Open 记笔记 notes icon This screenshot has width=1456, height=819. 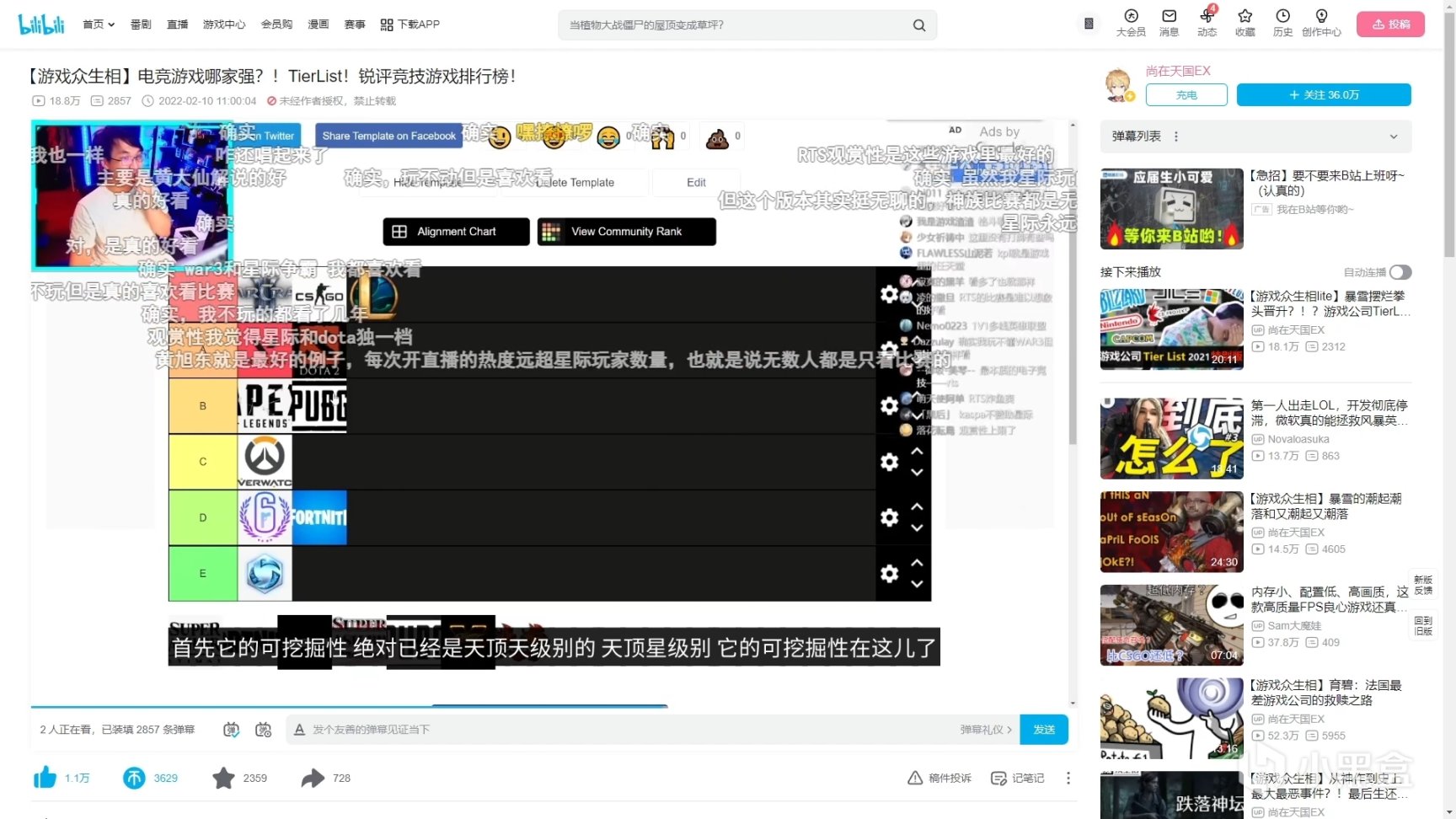coord(998,778)
